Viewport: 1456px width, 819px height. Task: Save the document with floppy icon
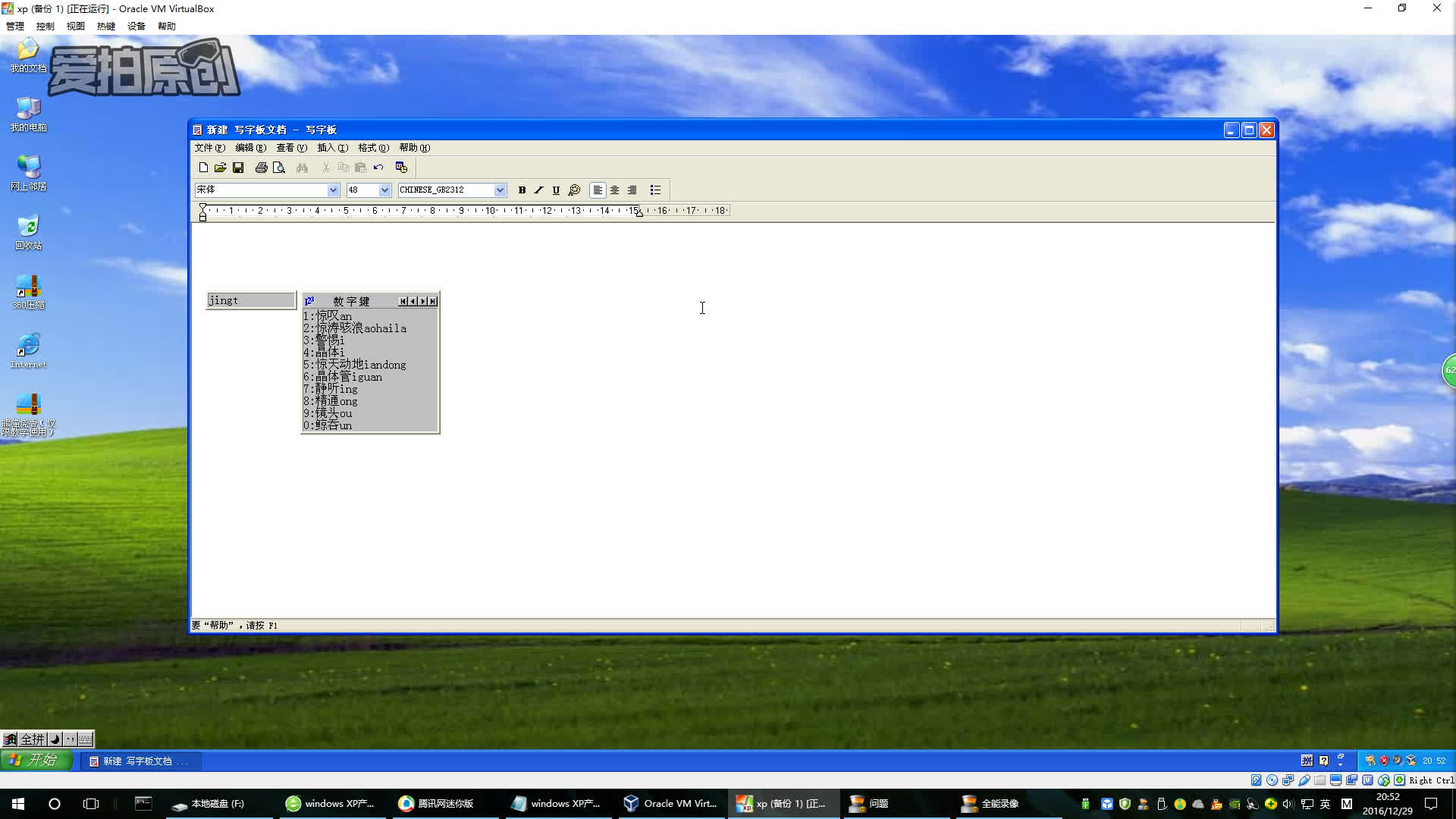coord(238,168)
